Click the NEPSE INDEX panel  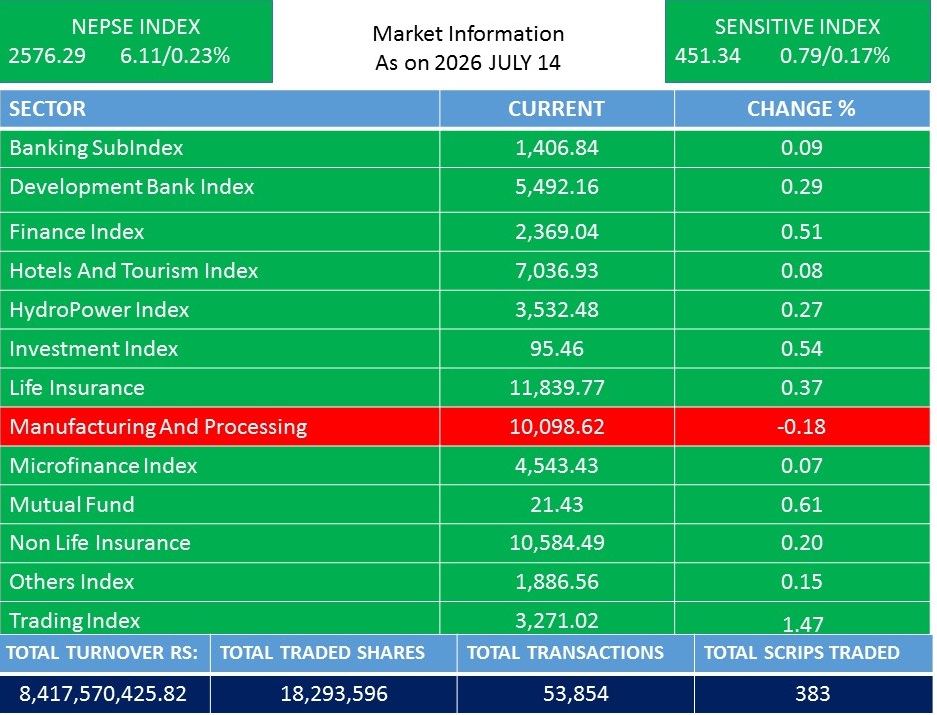tap(136, 41)
